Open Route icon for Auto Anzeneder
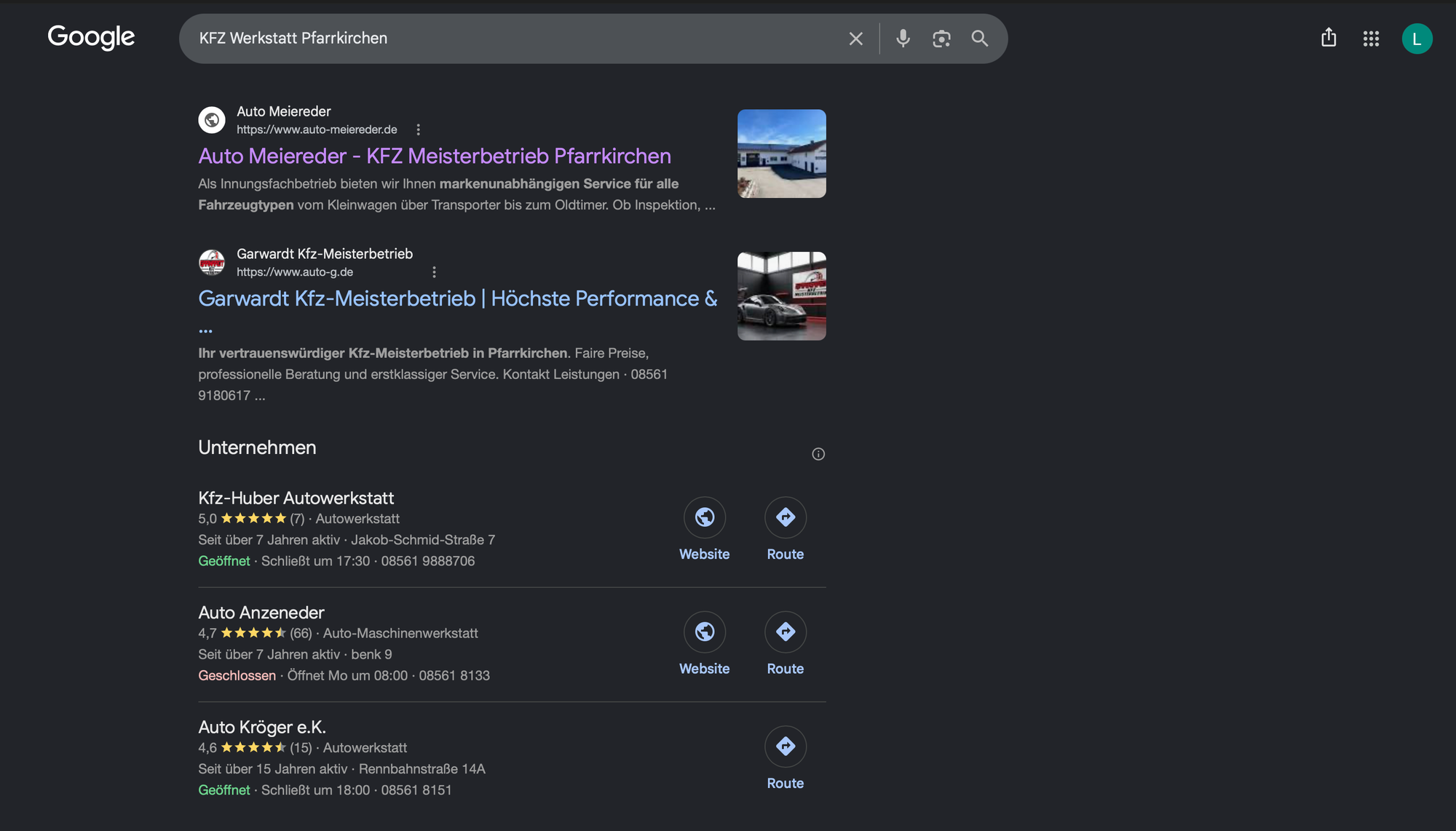Image resolution: width=1456 pixels, height=831 pixels. pyautogui.click(x=786, y=632)
